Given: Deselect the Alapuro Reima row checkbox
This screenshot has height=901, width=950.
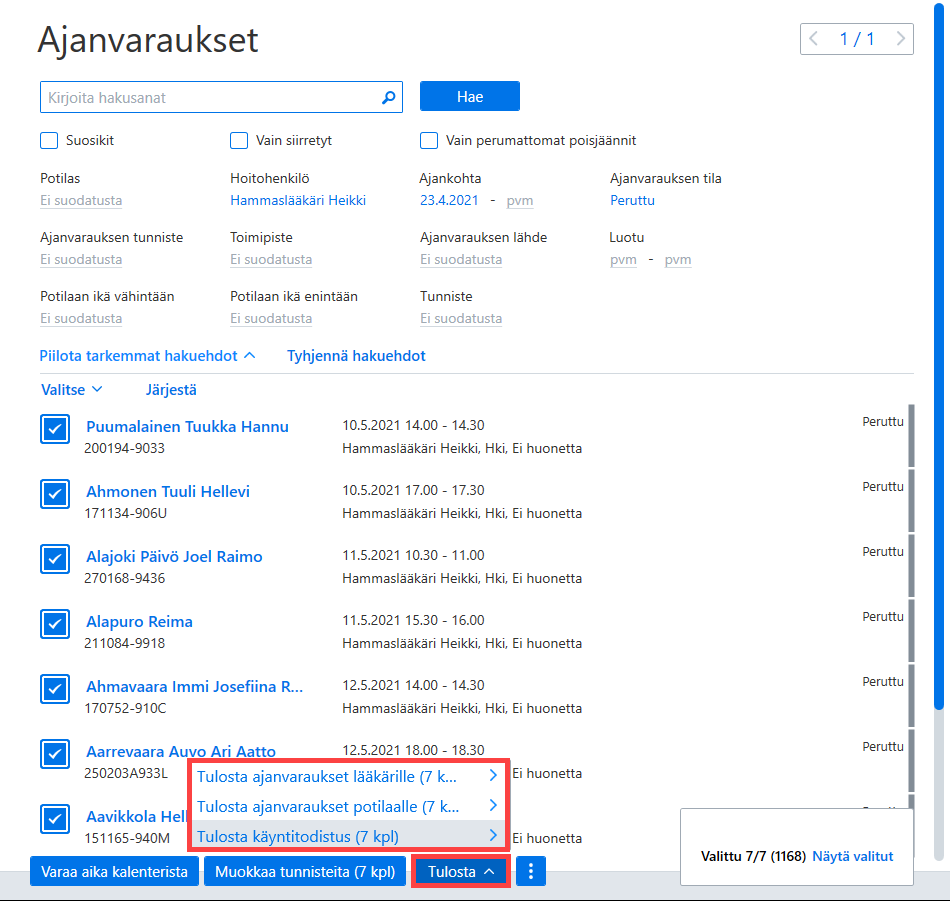Looking at the screenshot, I should (x=55, y=624).
